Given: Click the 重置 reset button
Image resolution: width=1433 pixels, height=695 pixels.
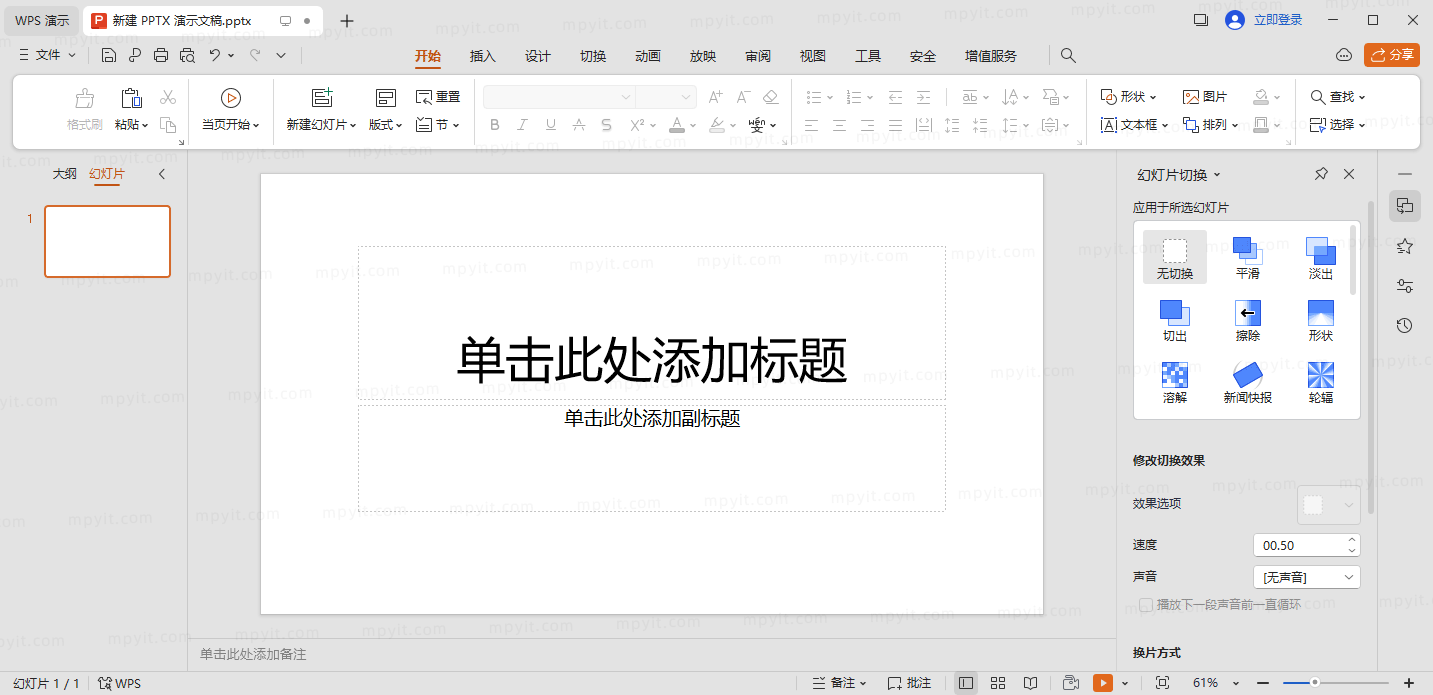Looking at the screenshot, I should click(x=438, y=97).
